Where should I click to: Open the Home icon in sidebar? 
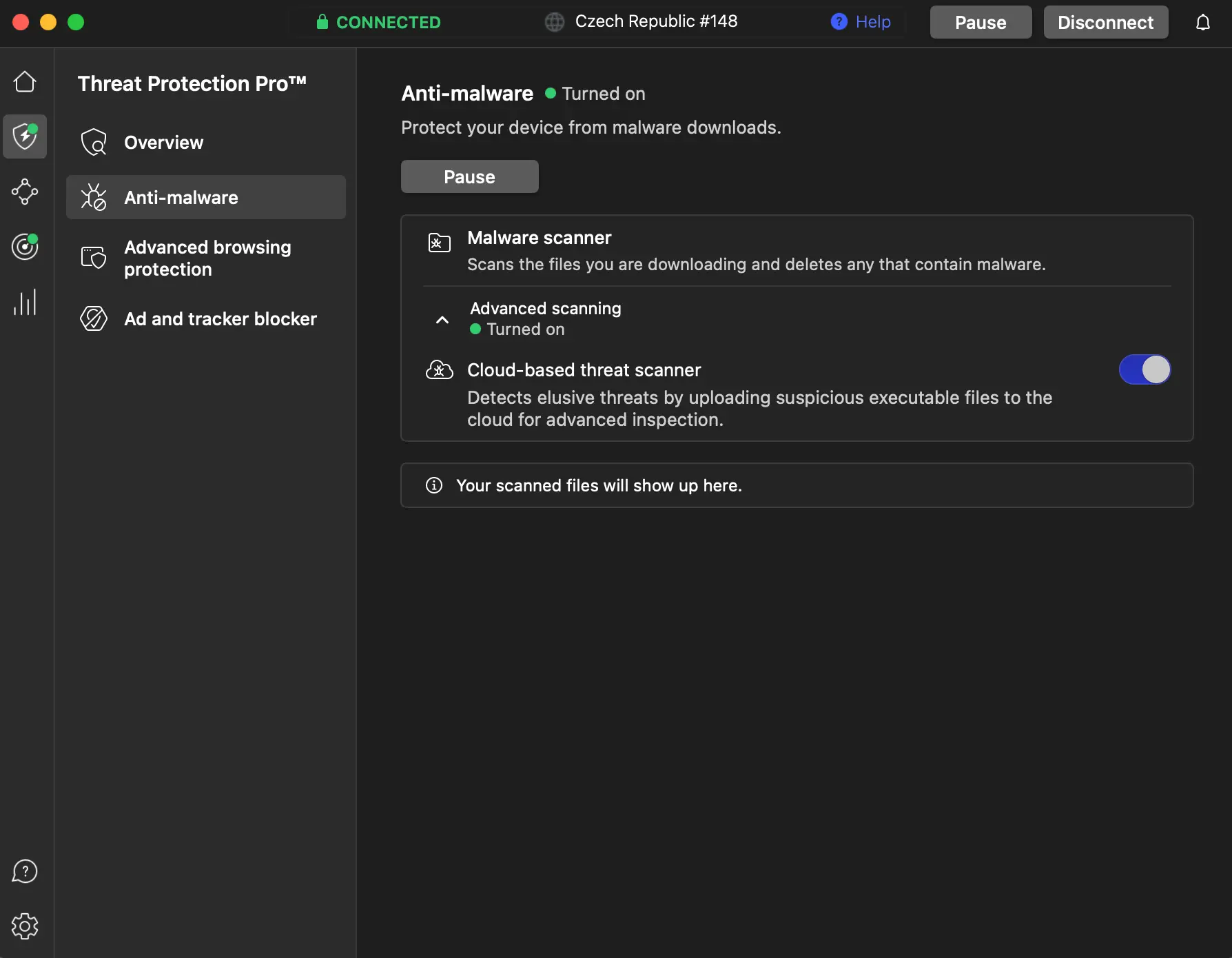point(25,82)
